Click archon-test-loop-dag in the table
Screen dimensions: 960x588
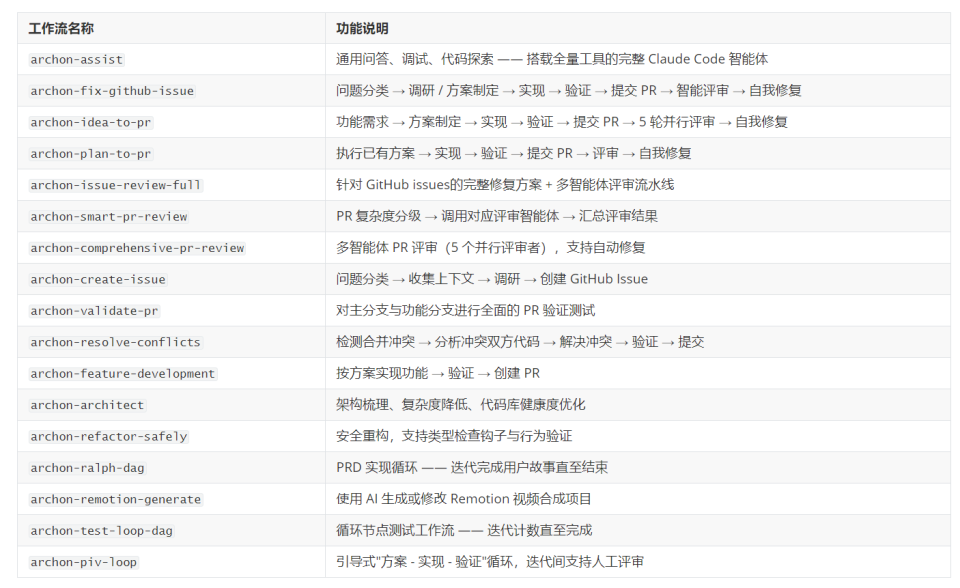[x=102, y=530]
